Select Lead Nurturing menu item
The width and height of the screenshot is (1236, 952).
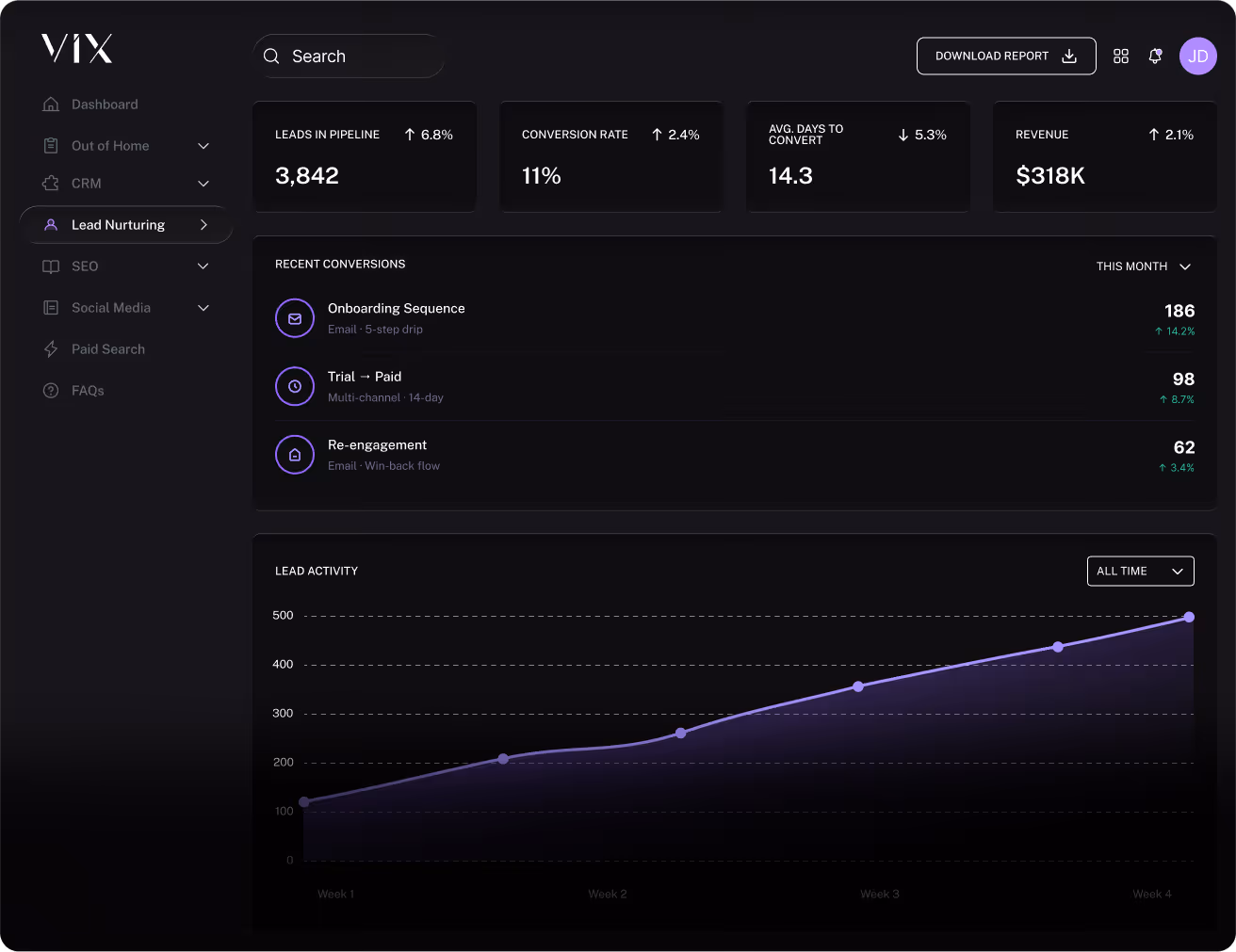pos(126,225)
